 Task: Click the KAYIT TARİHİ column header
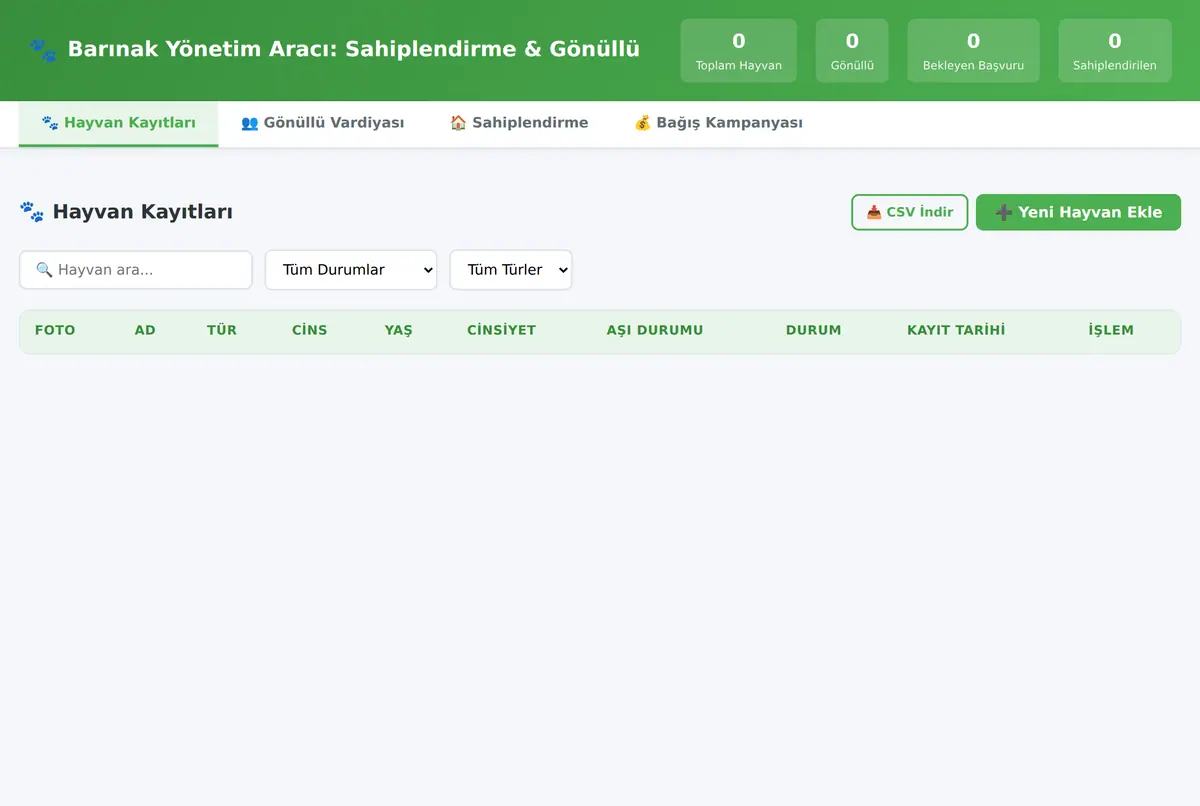956,330
